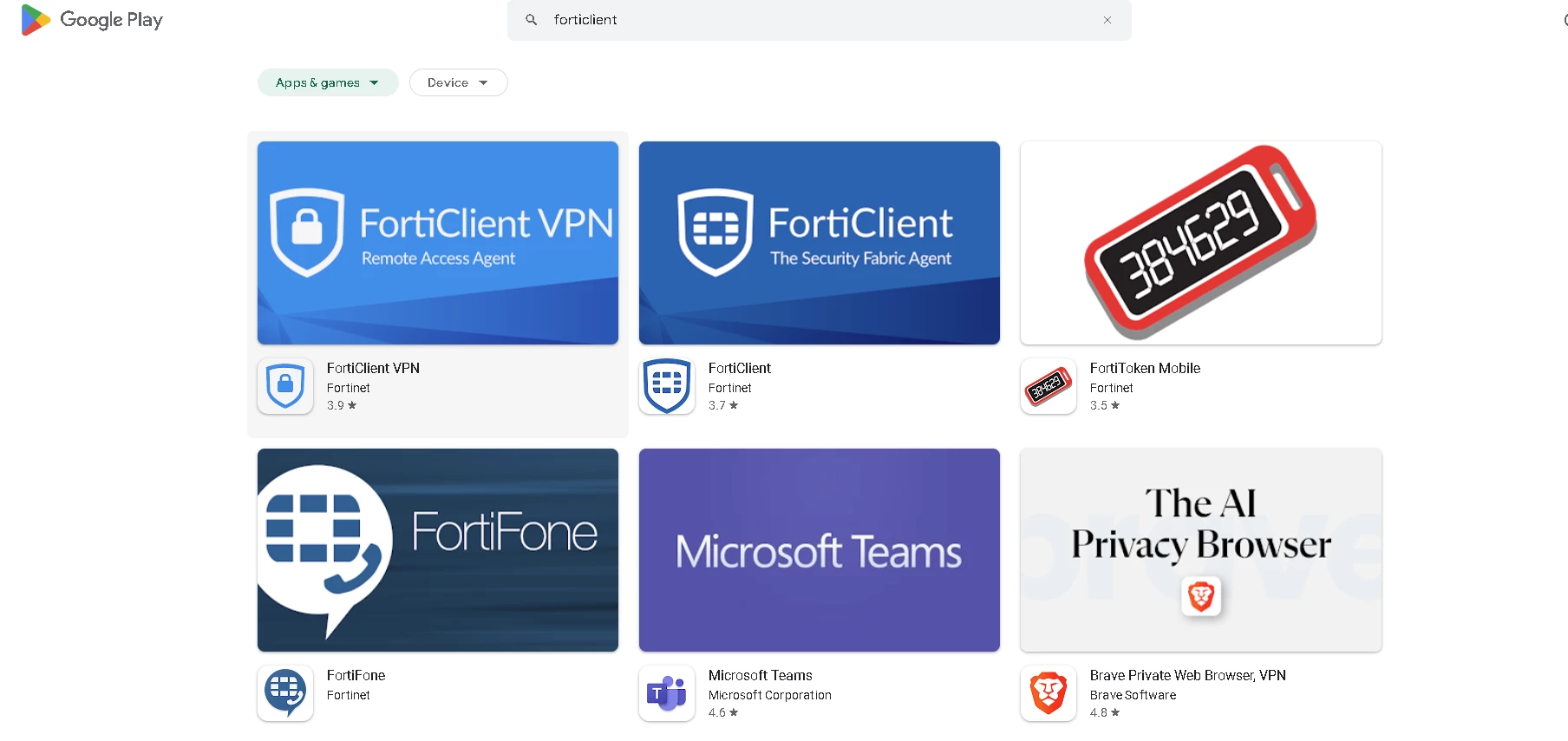The width and height of the screenshot is (1568, 741).
Task: Open Microsoft Teams banner image
Action: (x=820, y=550)
